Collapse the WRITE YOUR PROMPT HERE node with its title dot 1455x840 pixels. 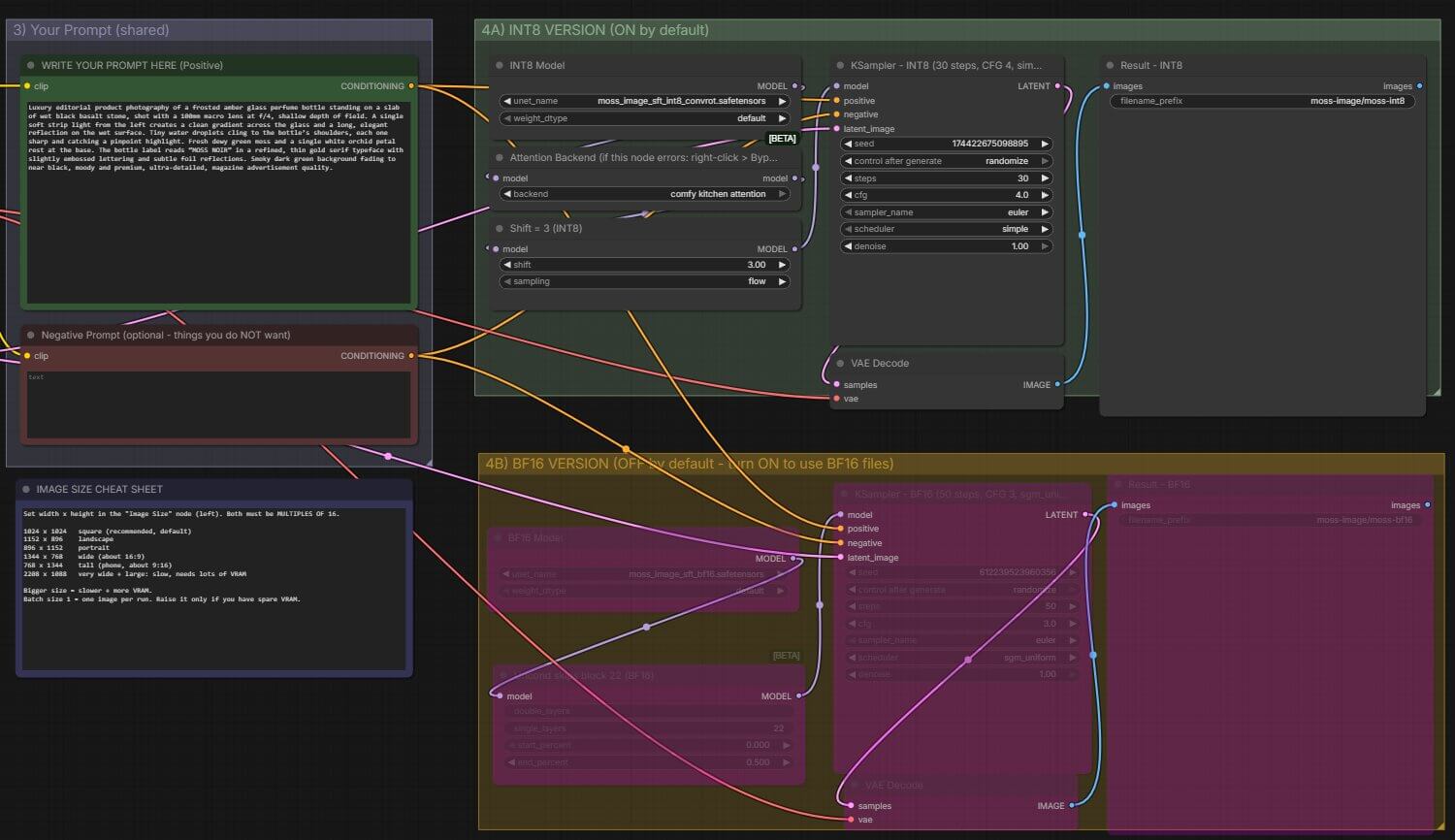(31, 66)
